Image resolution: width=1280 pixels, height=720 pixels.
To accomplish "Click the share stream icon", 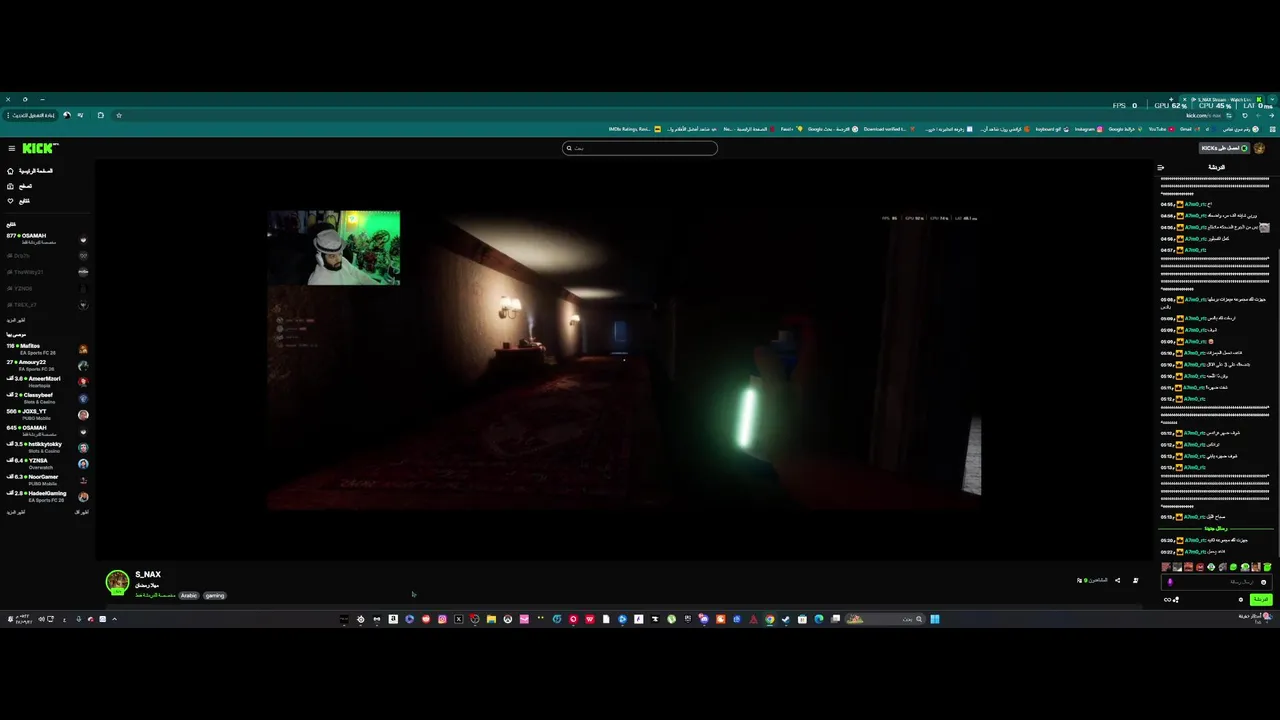I will tap(1117, 580).
